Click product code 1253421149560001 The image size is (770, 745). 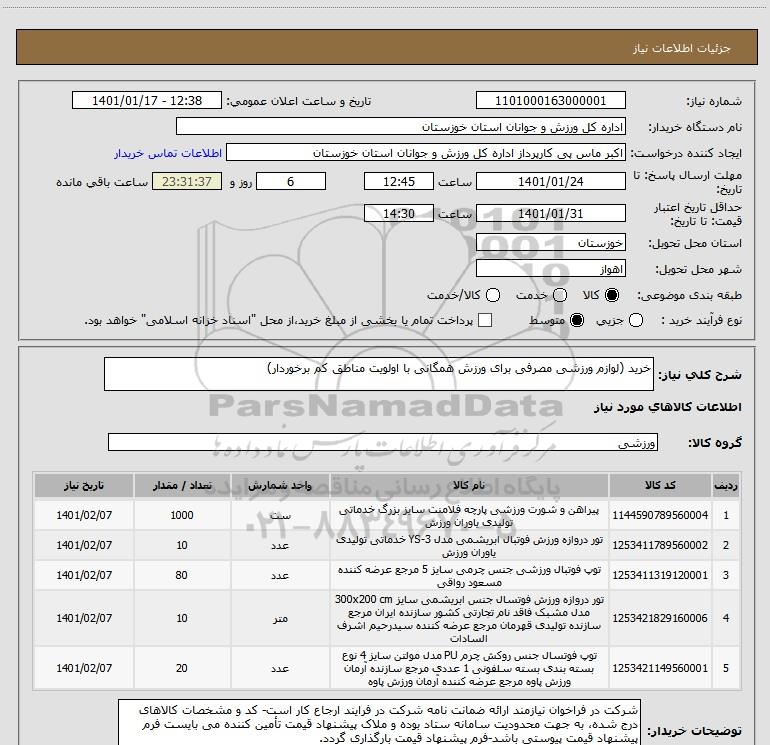(x=660, y=668)
